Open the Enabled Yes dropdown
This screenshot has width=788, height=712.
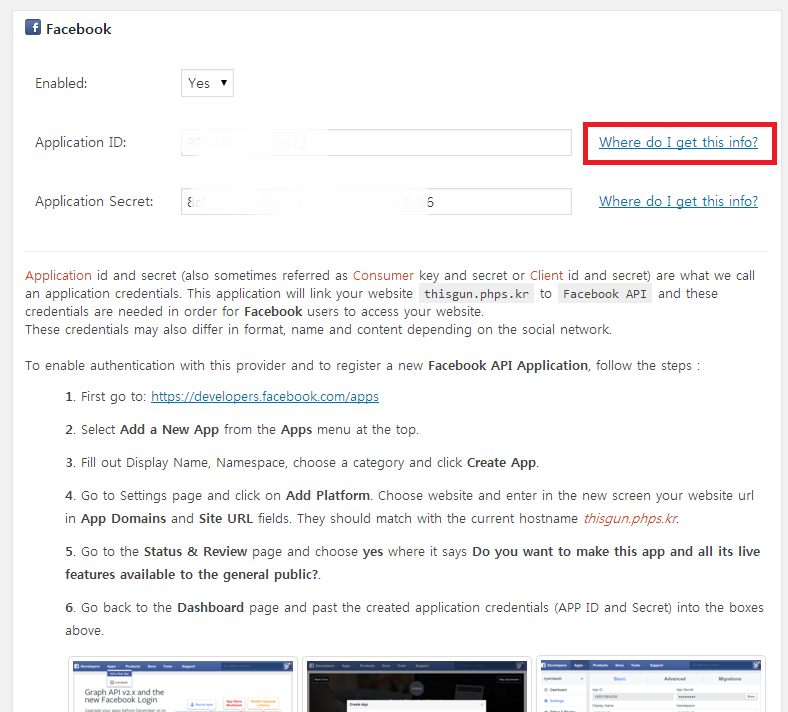tap(208, 83)
